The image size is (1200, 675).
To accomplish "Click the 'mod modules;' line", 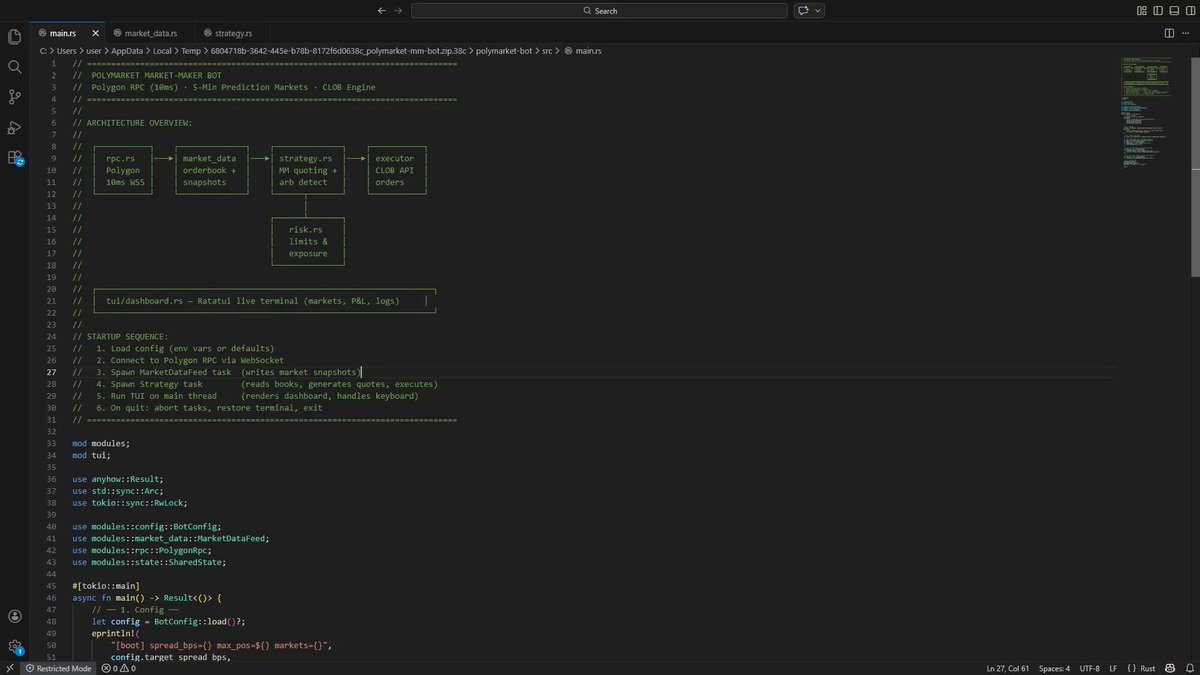I will coord(101,443).
